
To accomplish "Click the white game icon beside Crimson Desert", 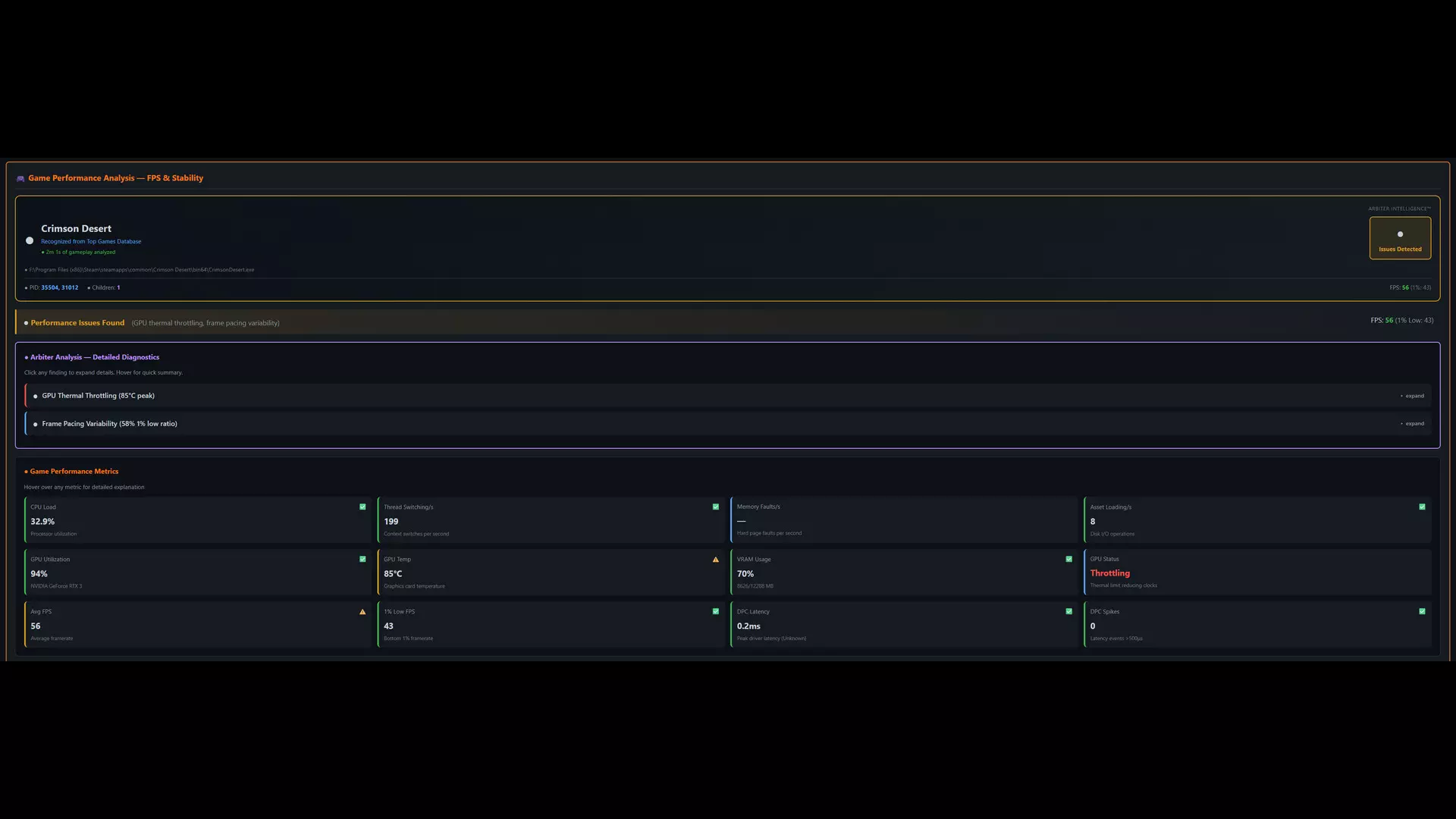I will coord(30,240).
